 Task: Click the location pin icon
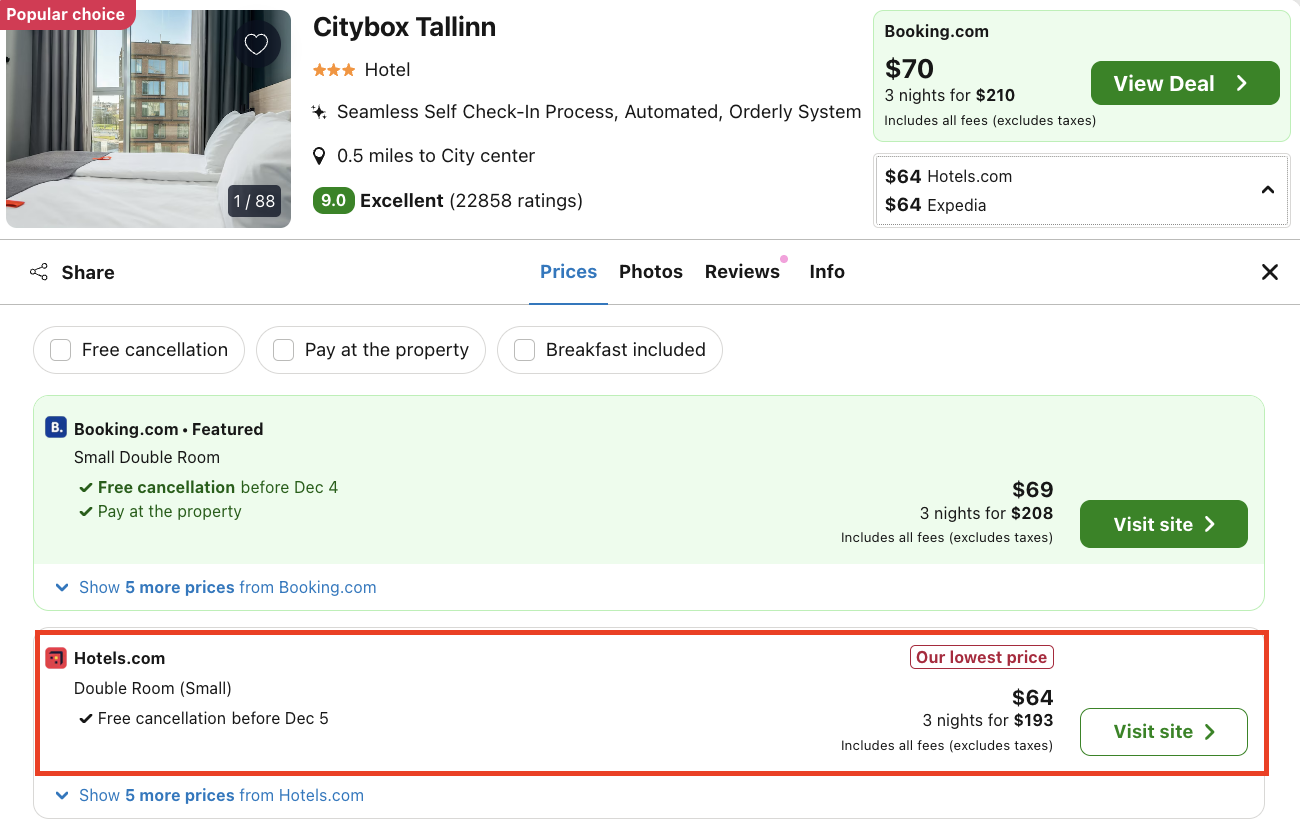coord(319,156)
